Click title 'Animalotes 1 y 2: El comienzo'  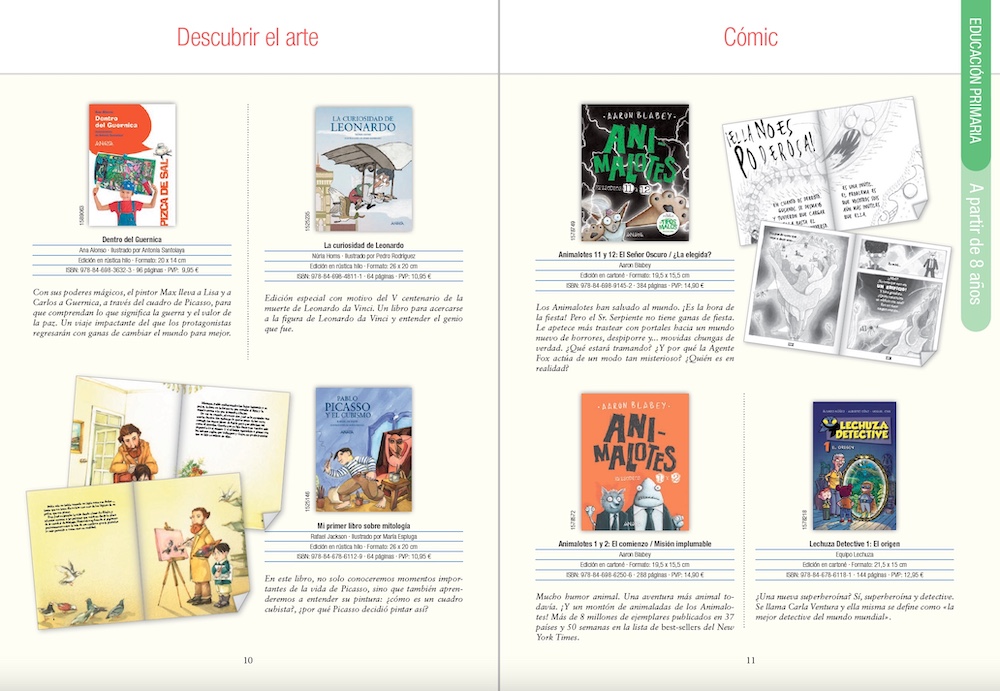[x=635, y=544]
